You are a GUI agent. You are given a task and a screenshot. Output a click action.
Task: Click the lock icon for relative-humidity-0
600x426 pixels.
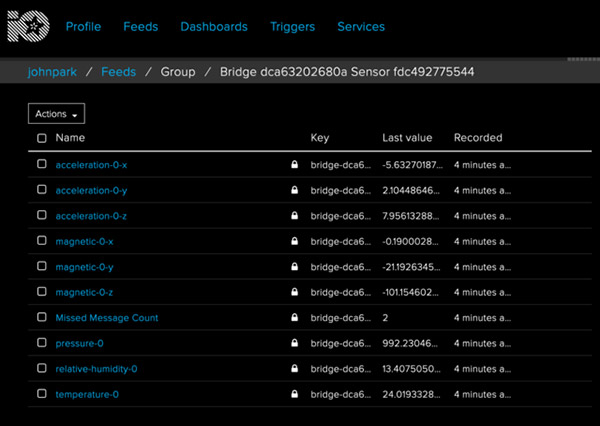(294, 370)
